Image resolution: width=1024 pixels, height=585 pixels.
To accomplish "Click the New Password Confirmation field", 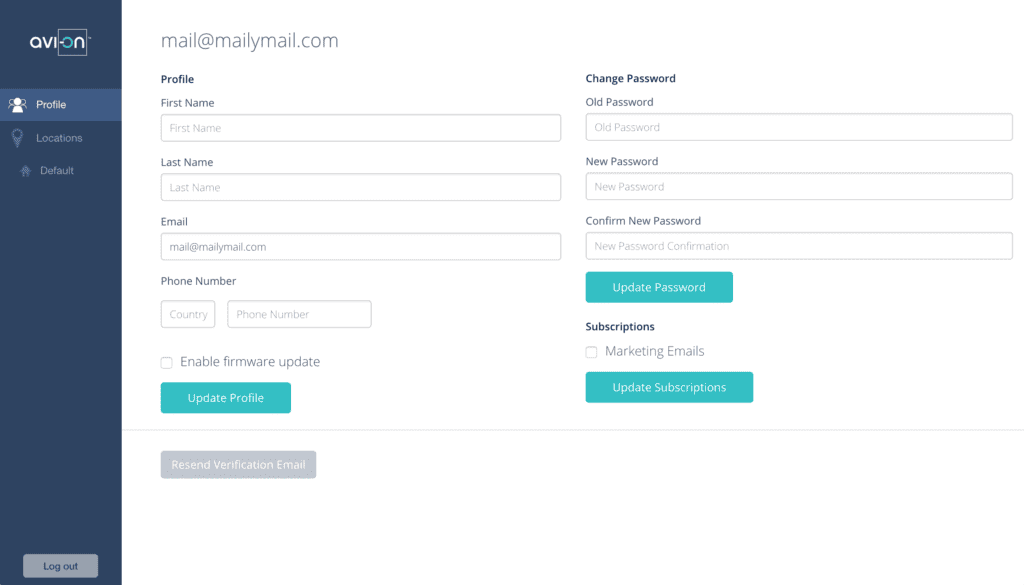I will pos(798,246).
